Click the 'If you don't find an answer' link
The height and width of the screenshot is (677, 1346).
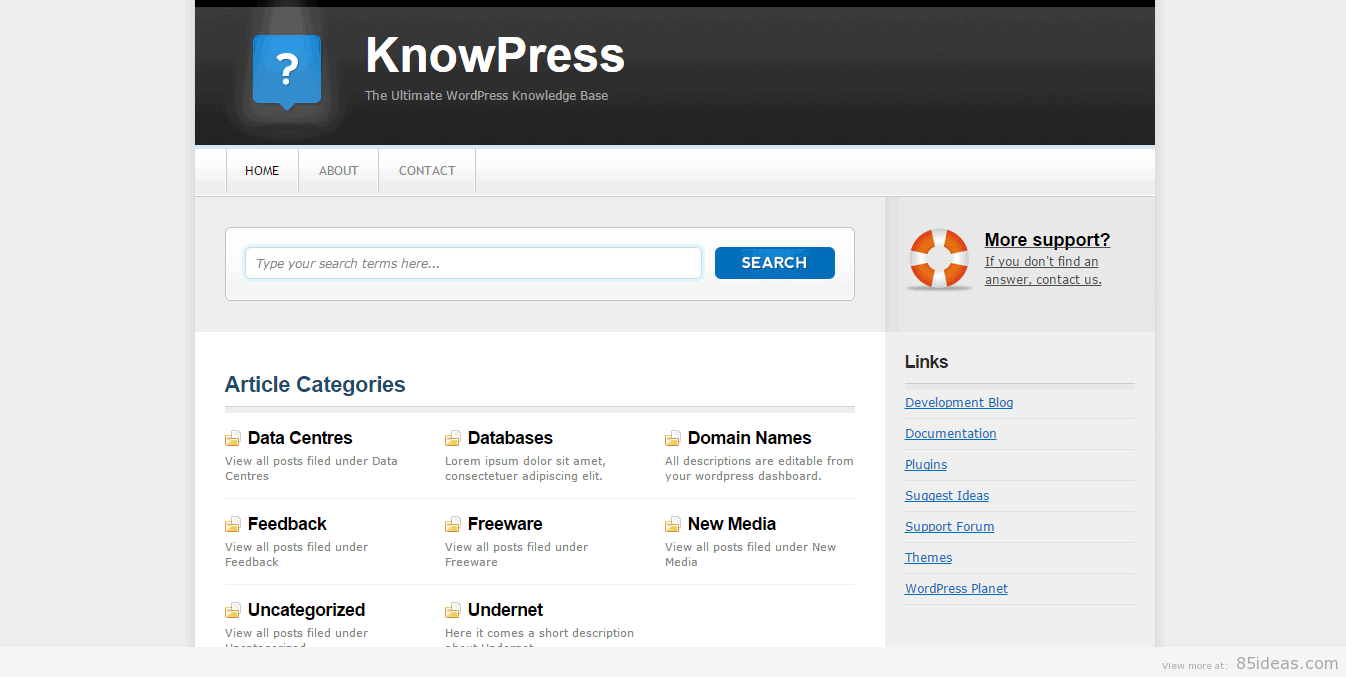[x=1043, y=271]
